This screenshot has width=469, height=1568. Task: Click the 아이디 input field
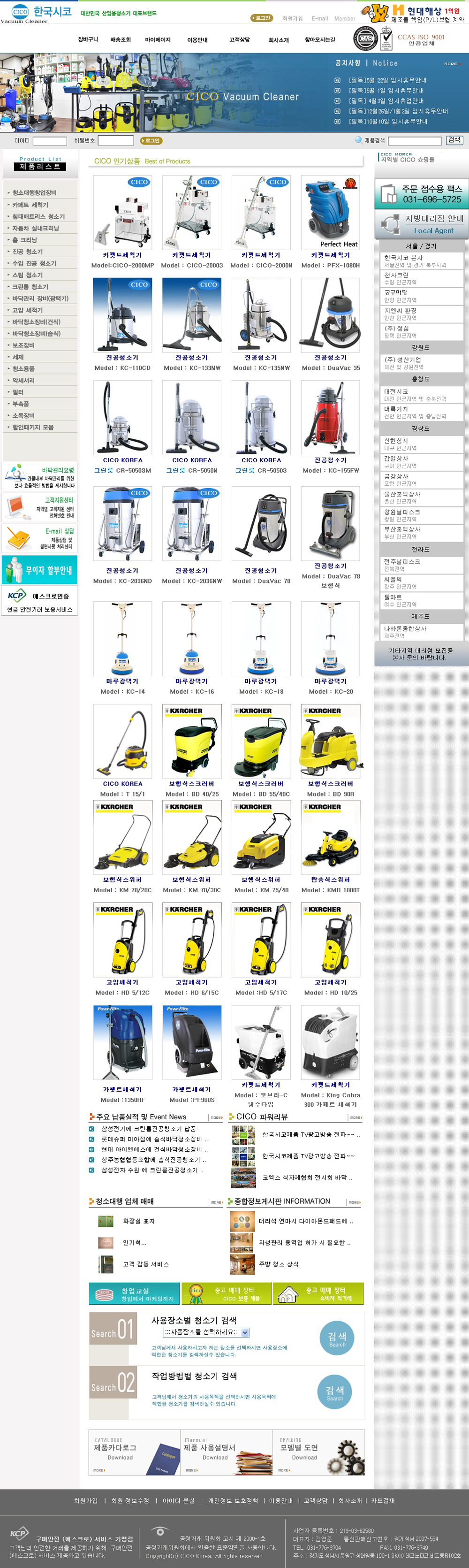coord(49,141)
